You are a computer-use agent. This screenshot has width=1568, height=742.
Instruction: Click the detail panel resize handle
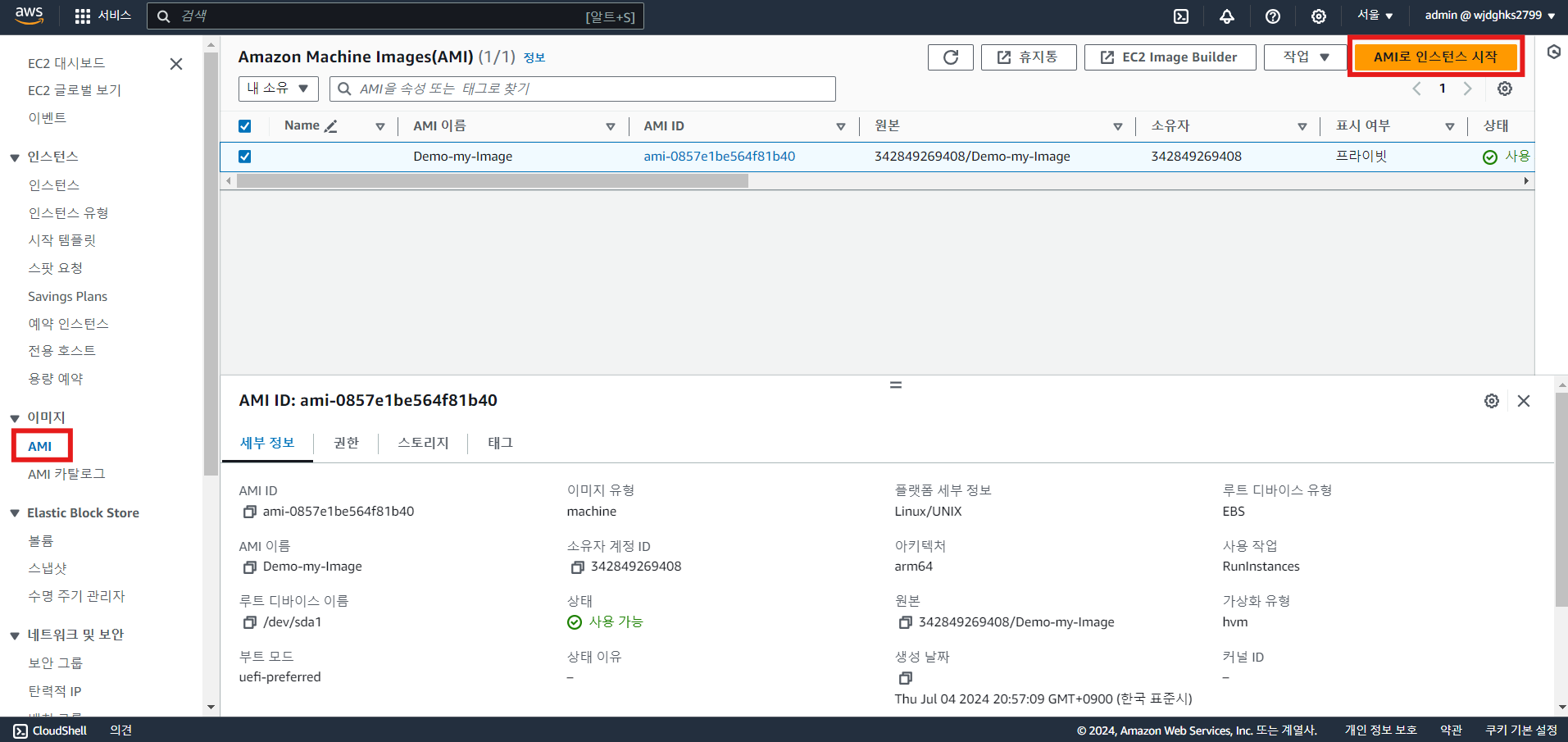coord(896,385)
